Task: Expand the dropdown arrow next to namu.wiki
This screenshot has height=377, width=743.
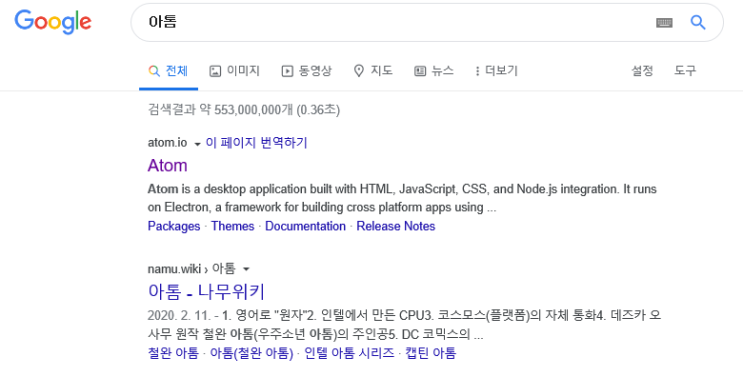Action: tap(246, 269)
